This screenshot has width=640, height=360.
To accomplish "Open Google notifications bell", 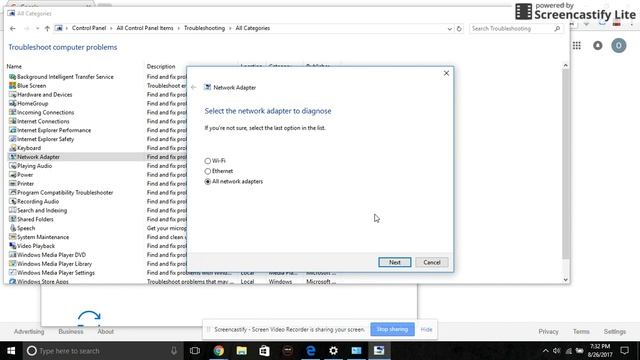I will [x=598, y=46].
